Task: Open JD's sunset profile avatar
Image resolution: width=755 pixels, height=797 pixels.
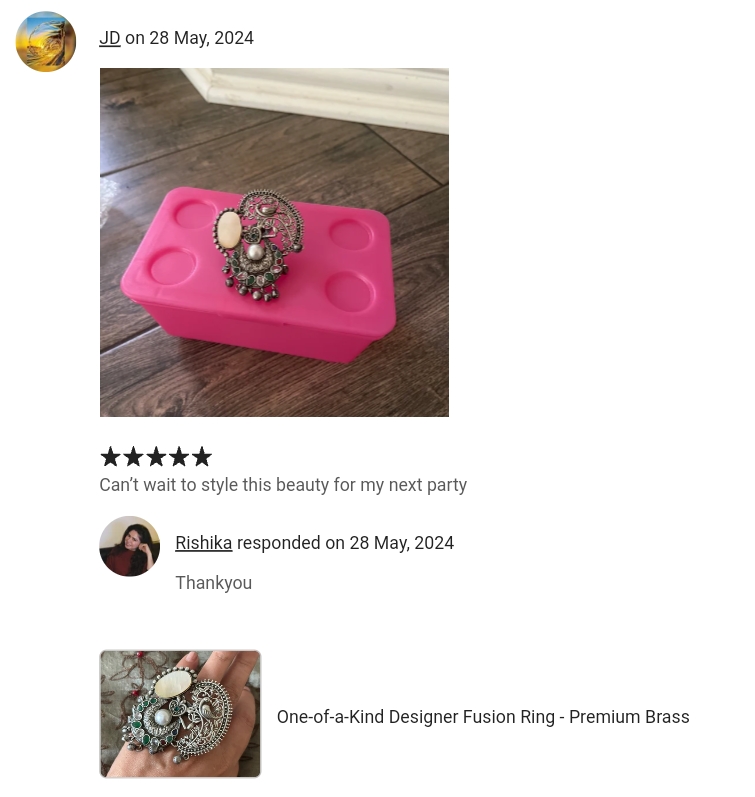Action: click(x=46, y=42)
